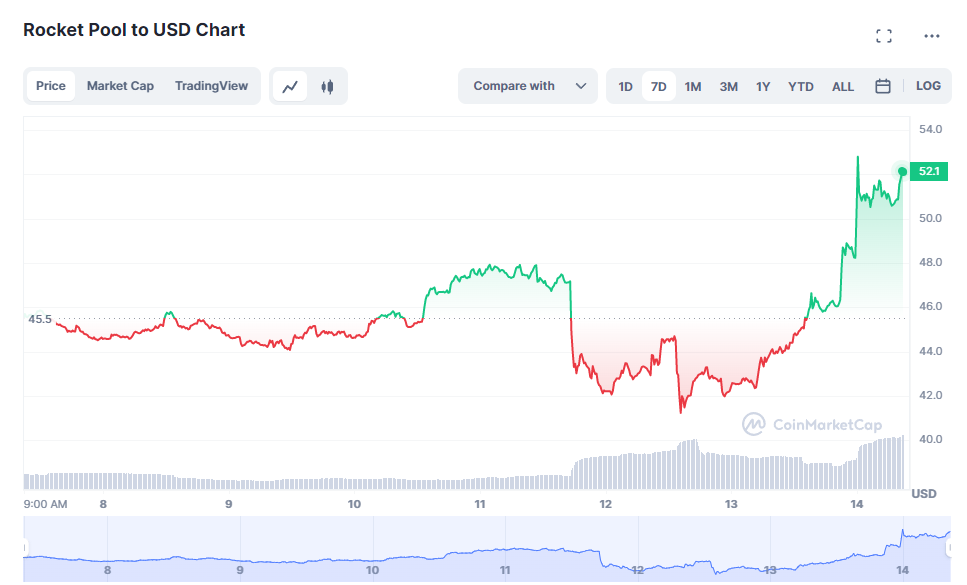Expand the Compare with chevron arrow
The height and width of the screenshot is (585, 967).
[581, 86]
